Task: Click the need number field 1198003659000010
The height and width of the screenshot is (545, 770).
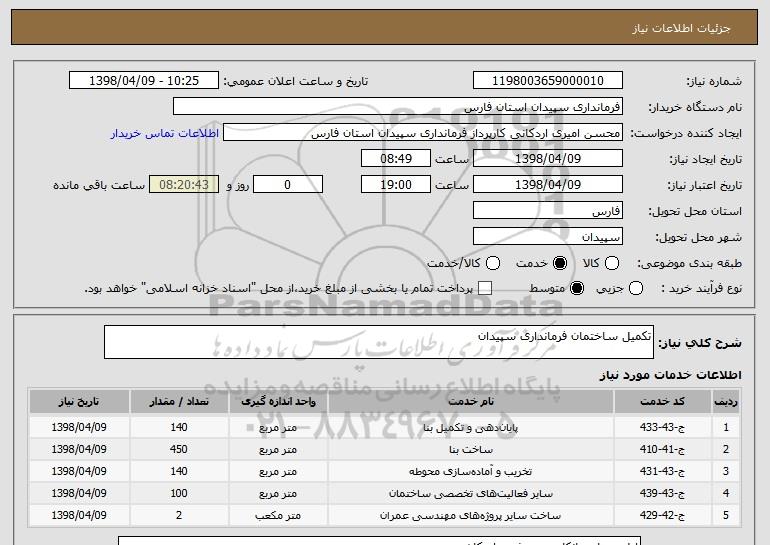Action: click(548, 81)
